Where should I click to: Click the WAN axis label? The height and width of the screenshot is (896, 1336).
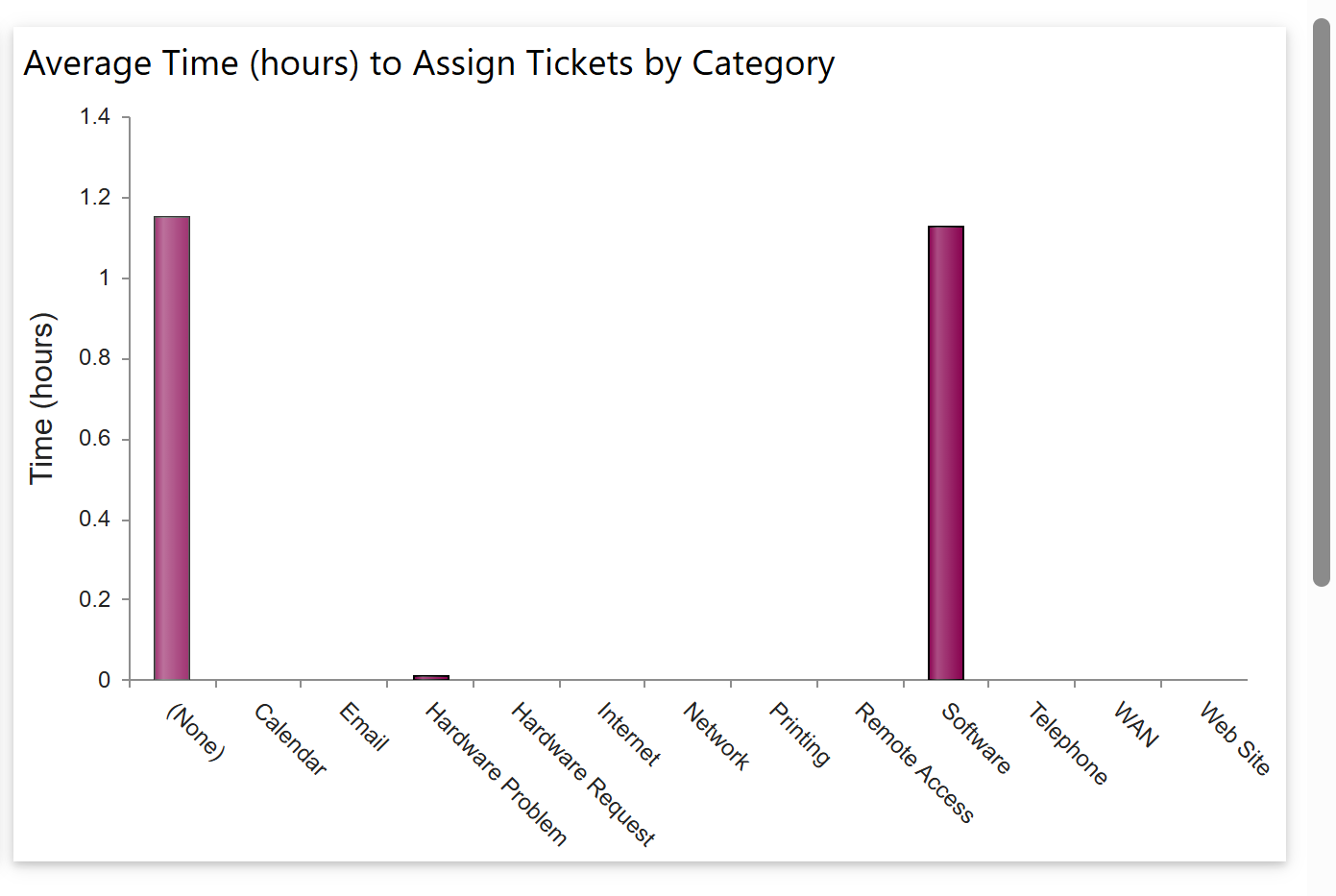(x=1135, y=724)
